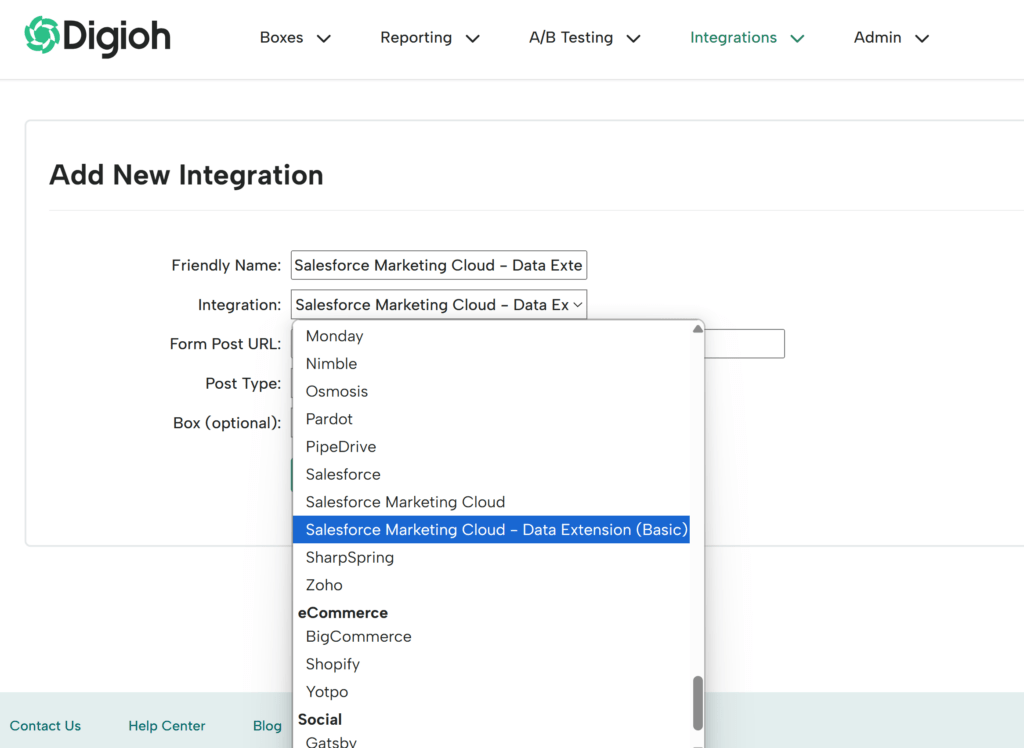
Task: Open the Integrations menu
Action: pos(746,38)
